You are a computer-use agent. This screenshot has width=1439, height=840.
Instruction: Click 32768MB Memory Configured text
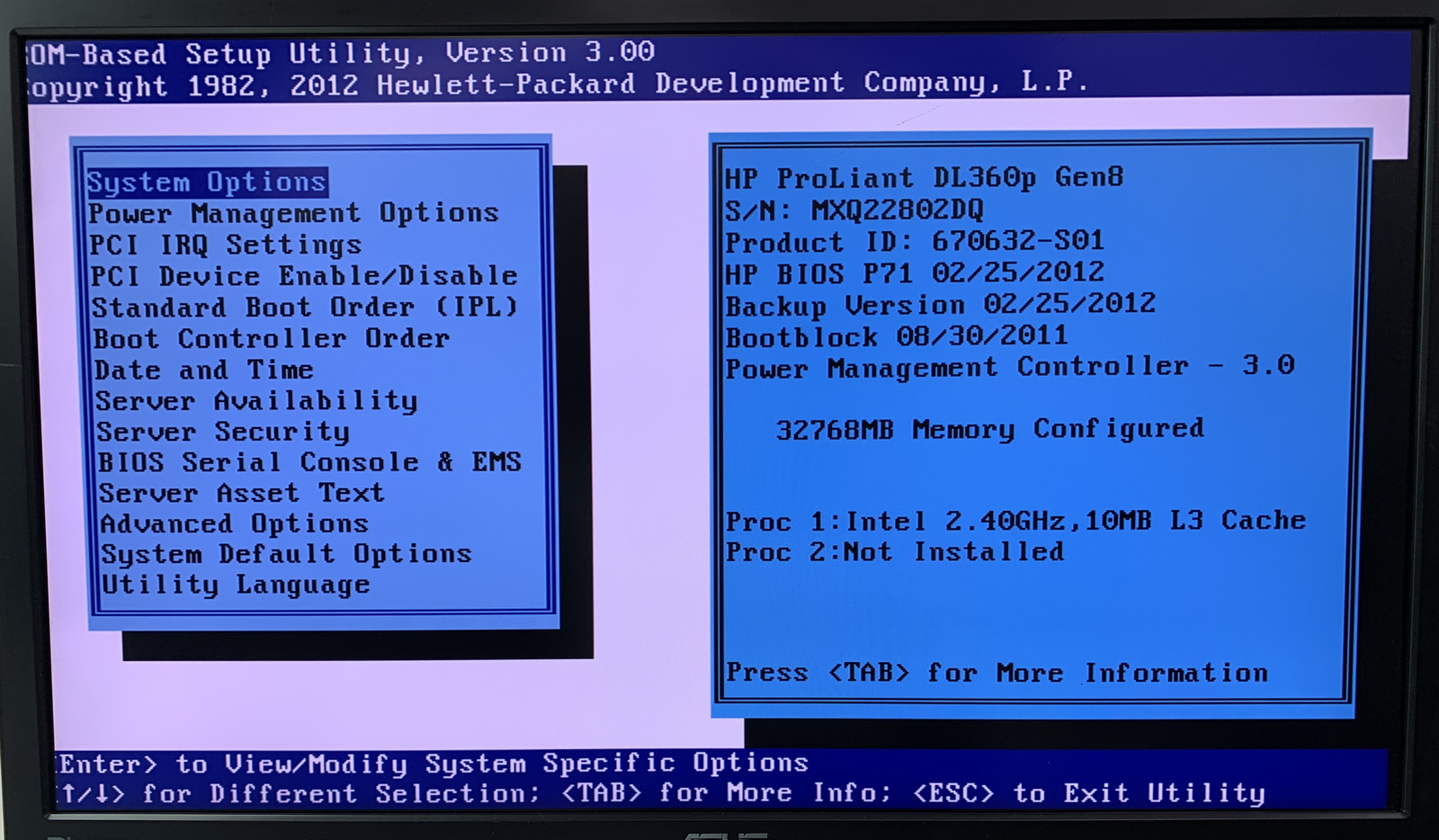click(990, 429)
